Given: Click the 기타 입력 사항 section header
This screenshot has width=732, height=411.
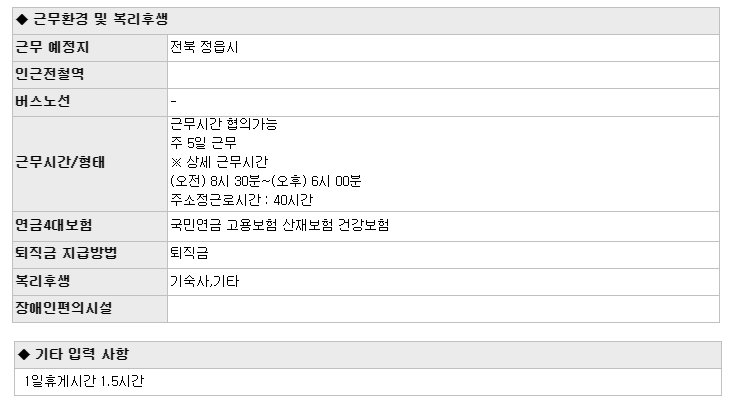Looking at the screenshot, I should pyautogui.click(x=368, y=355).
